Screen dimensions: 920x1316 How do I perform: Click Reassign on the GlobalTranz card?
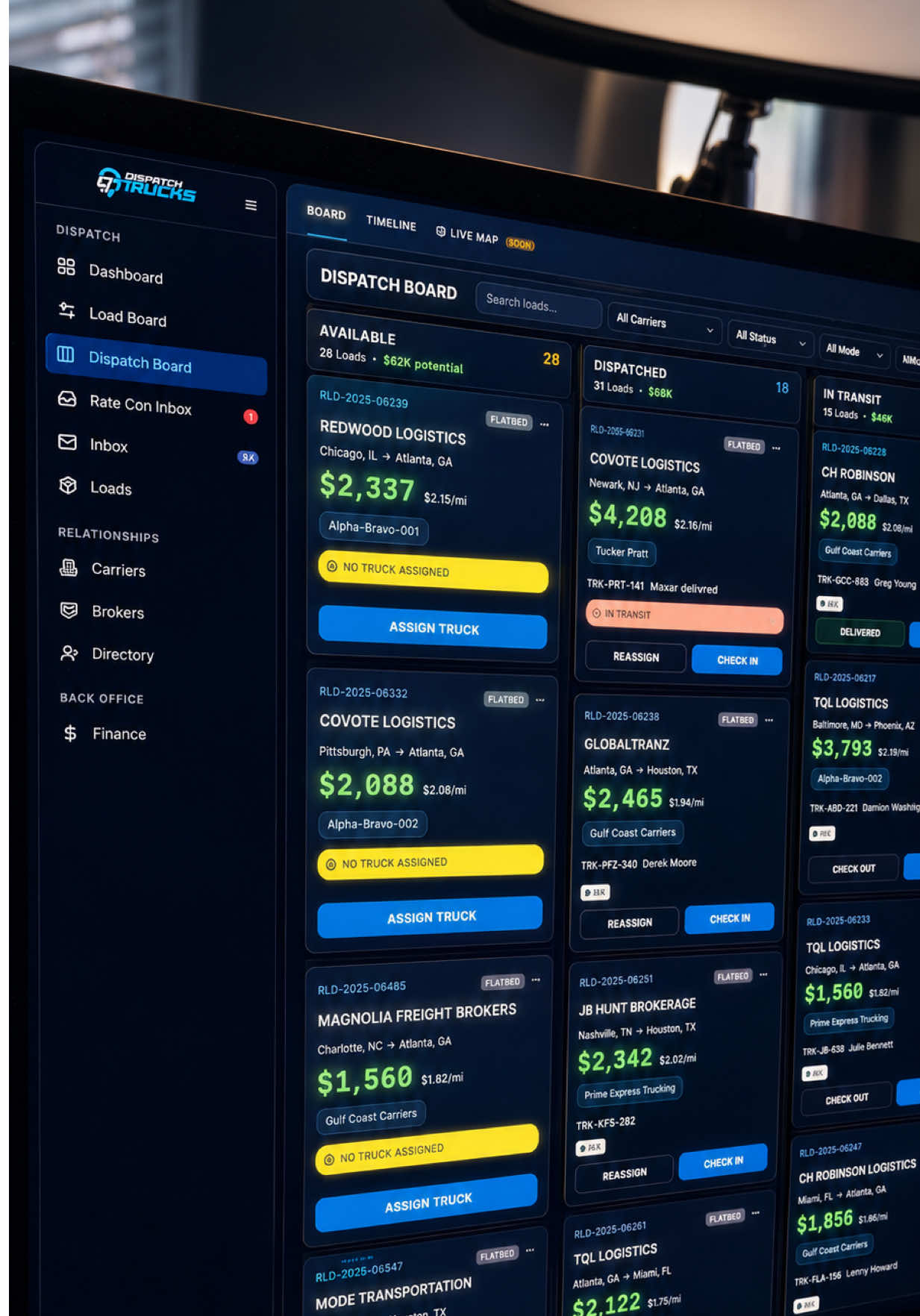[630, 923]
